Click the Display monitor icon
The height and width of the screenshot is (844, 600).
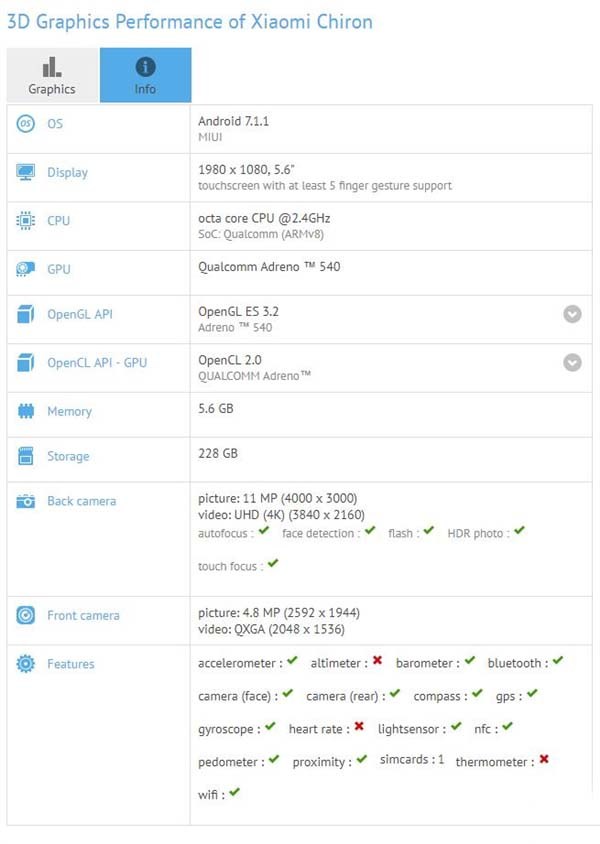click(25, 172)
